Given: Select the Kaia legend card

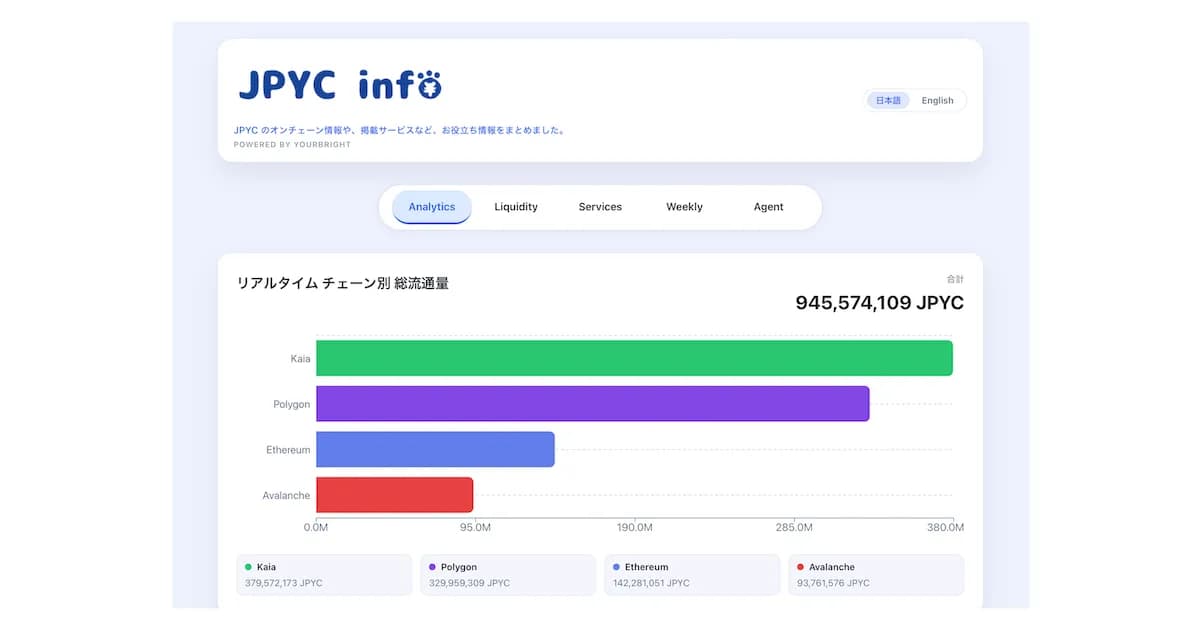Looking at the screenshot, I should (324, 575).
